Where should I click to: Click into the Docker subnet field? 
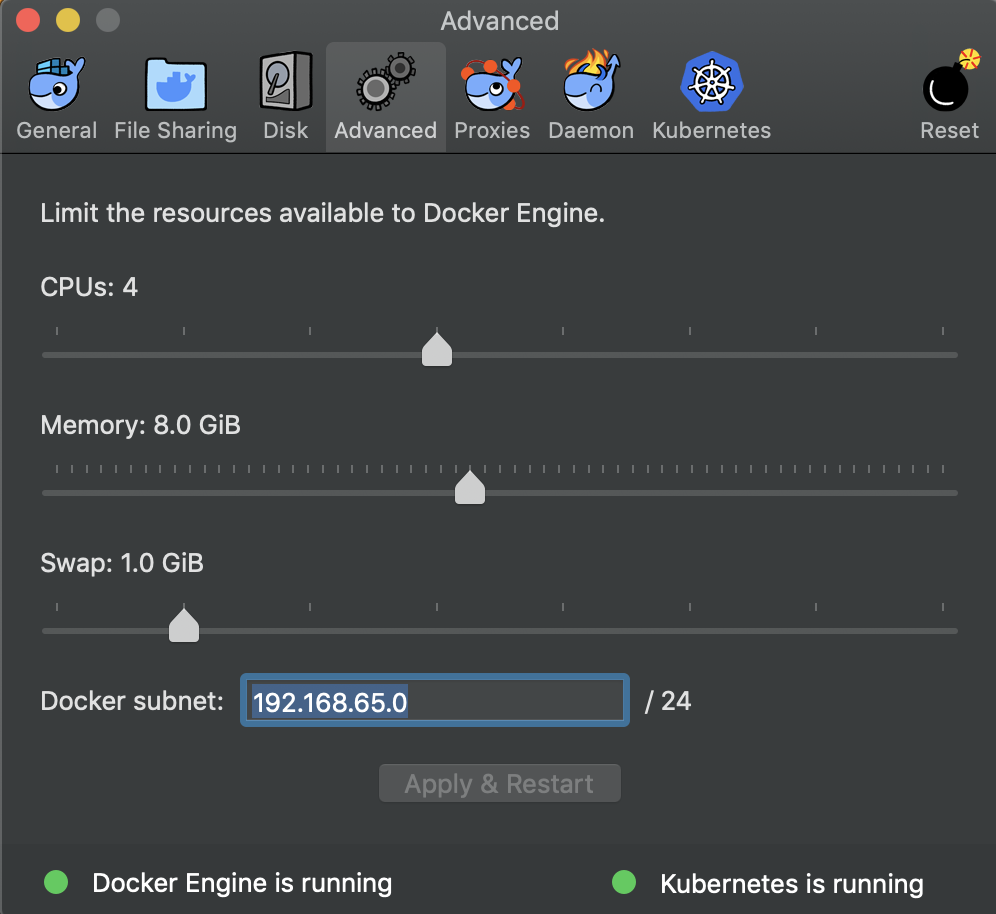(x=435, y=701)
